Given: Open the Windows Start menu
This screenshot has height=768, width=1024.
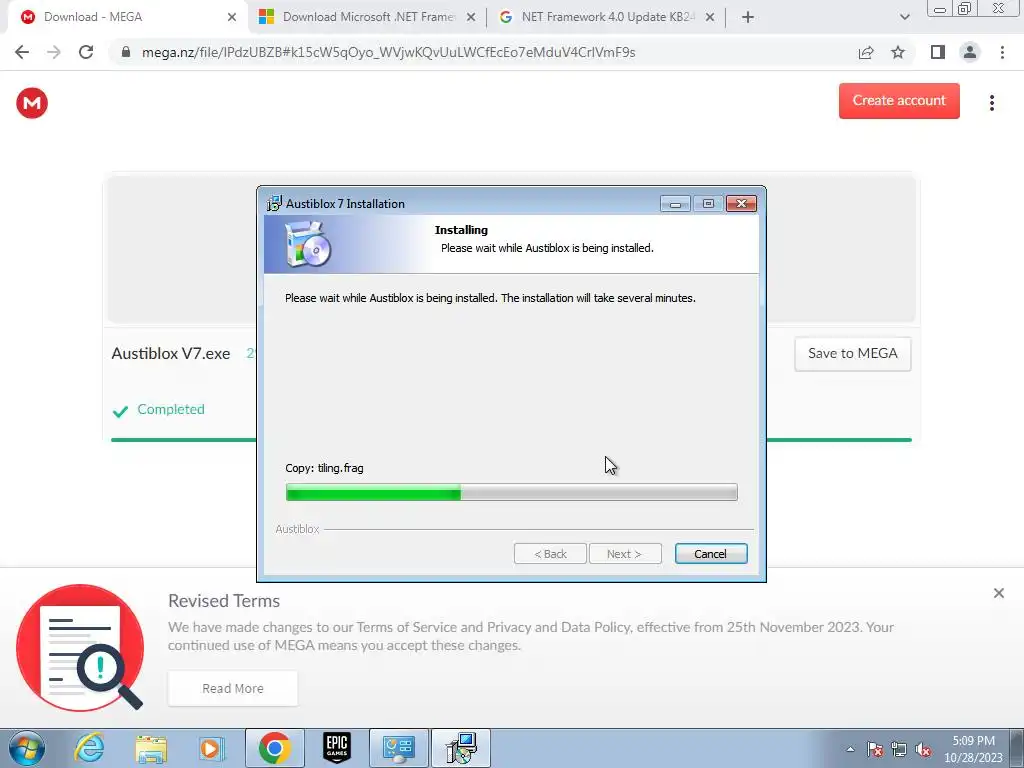Looking at the screenshot, I should 26,748.
